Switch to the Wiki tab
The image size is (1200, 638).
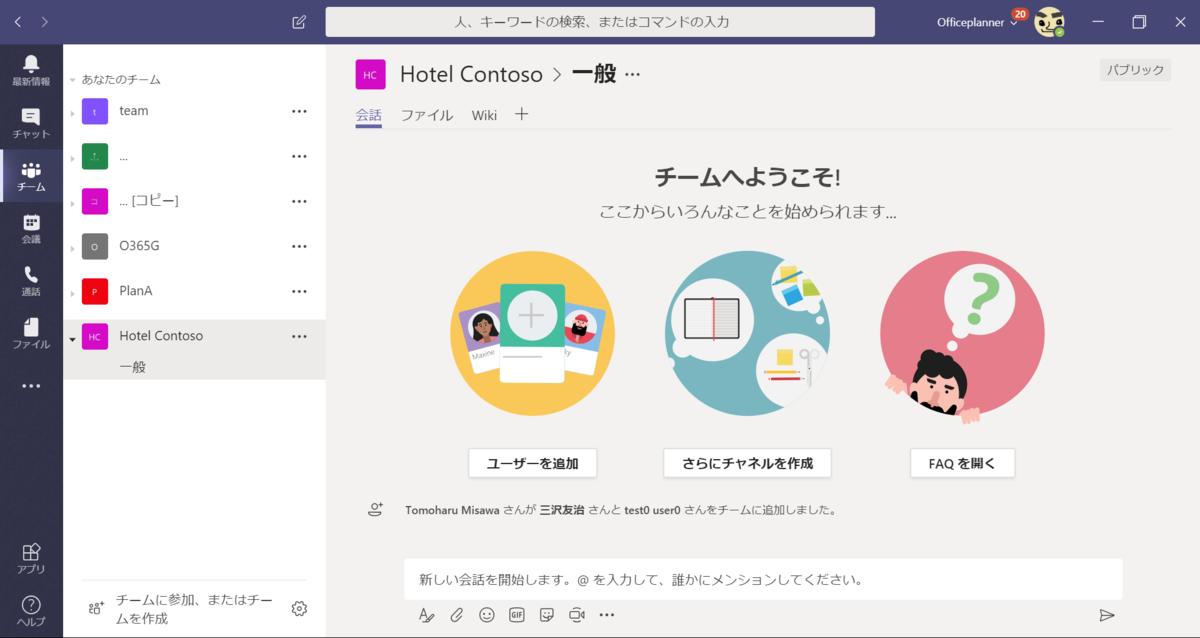(484, 115)
